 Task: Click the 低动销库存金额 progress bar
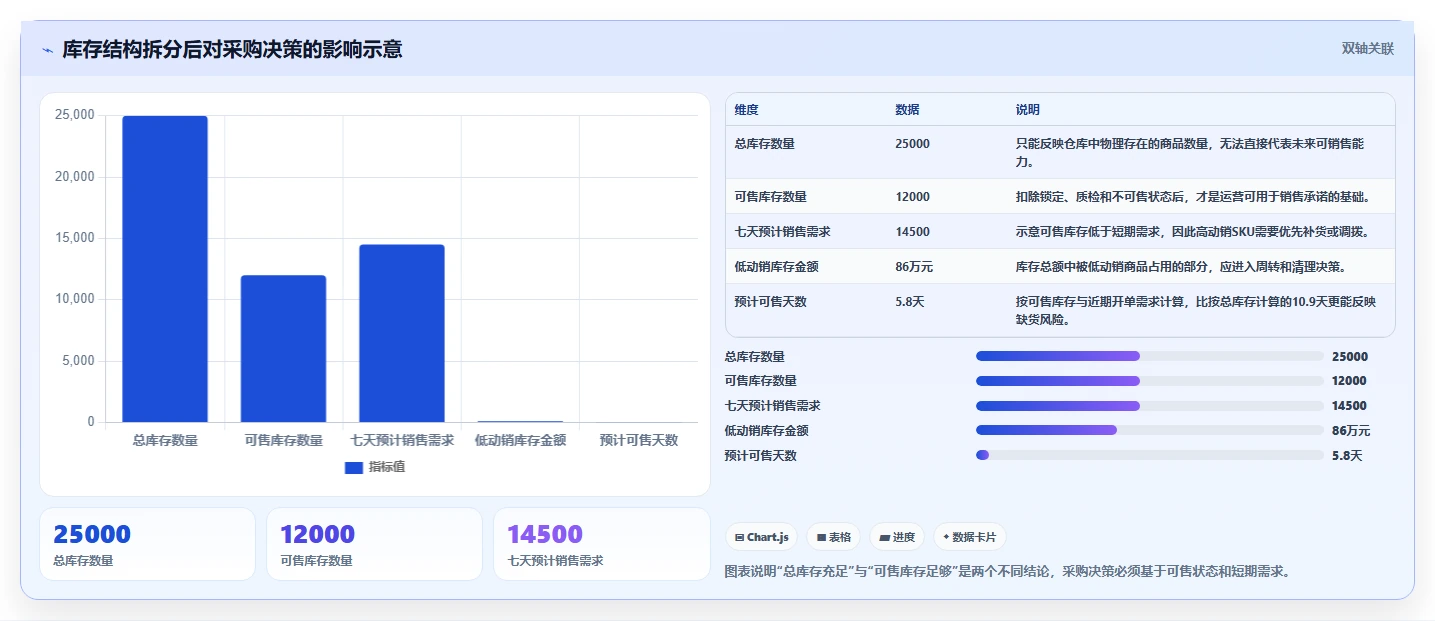[1149, 430]
